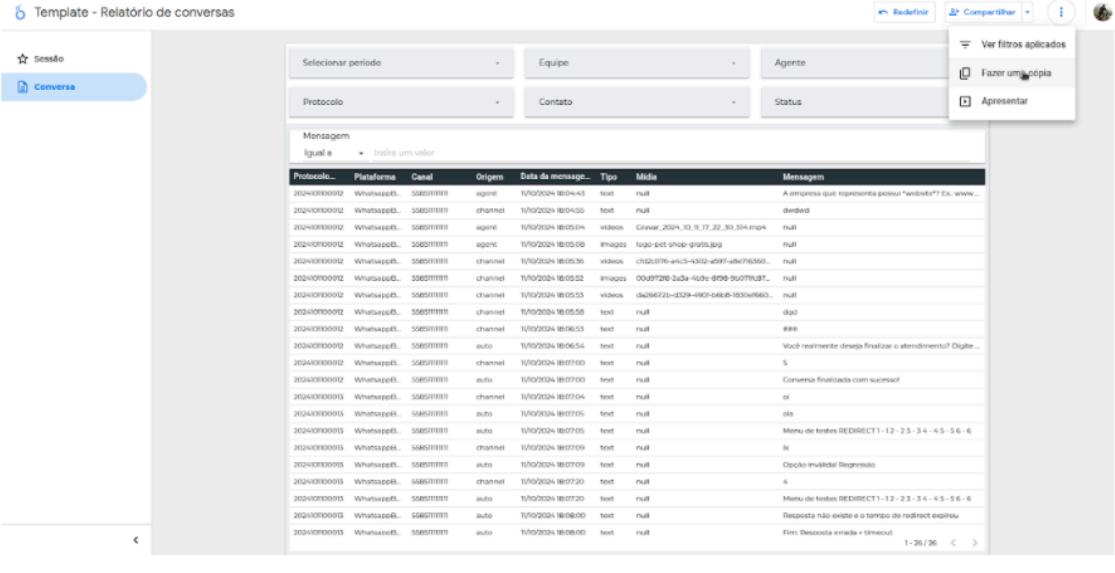Click the message cell 'oi'
This screenshot has width=1115, height=573.
coord(786,397)
